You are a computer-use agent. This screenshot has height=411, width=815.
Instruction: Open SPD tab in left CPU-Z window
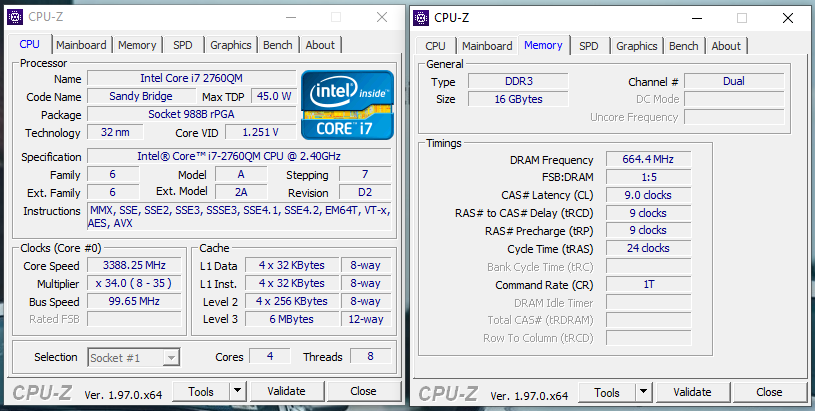tap(182, 45)
